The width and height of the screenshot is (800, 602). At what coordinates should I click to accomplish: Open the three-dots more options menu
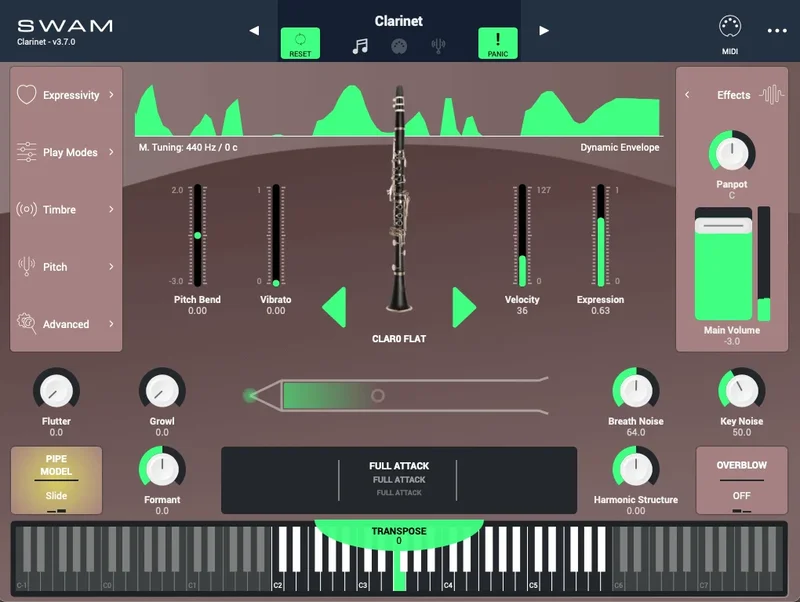coord(777,31)
